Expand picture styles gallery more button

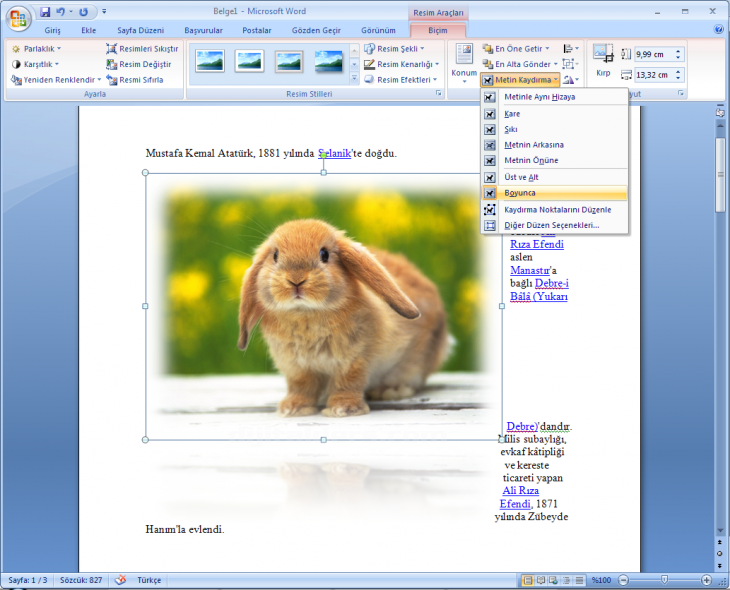click(354, 79)
